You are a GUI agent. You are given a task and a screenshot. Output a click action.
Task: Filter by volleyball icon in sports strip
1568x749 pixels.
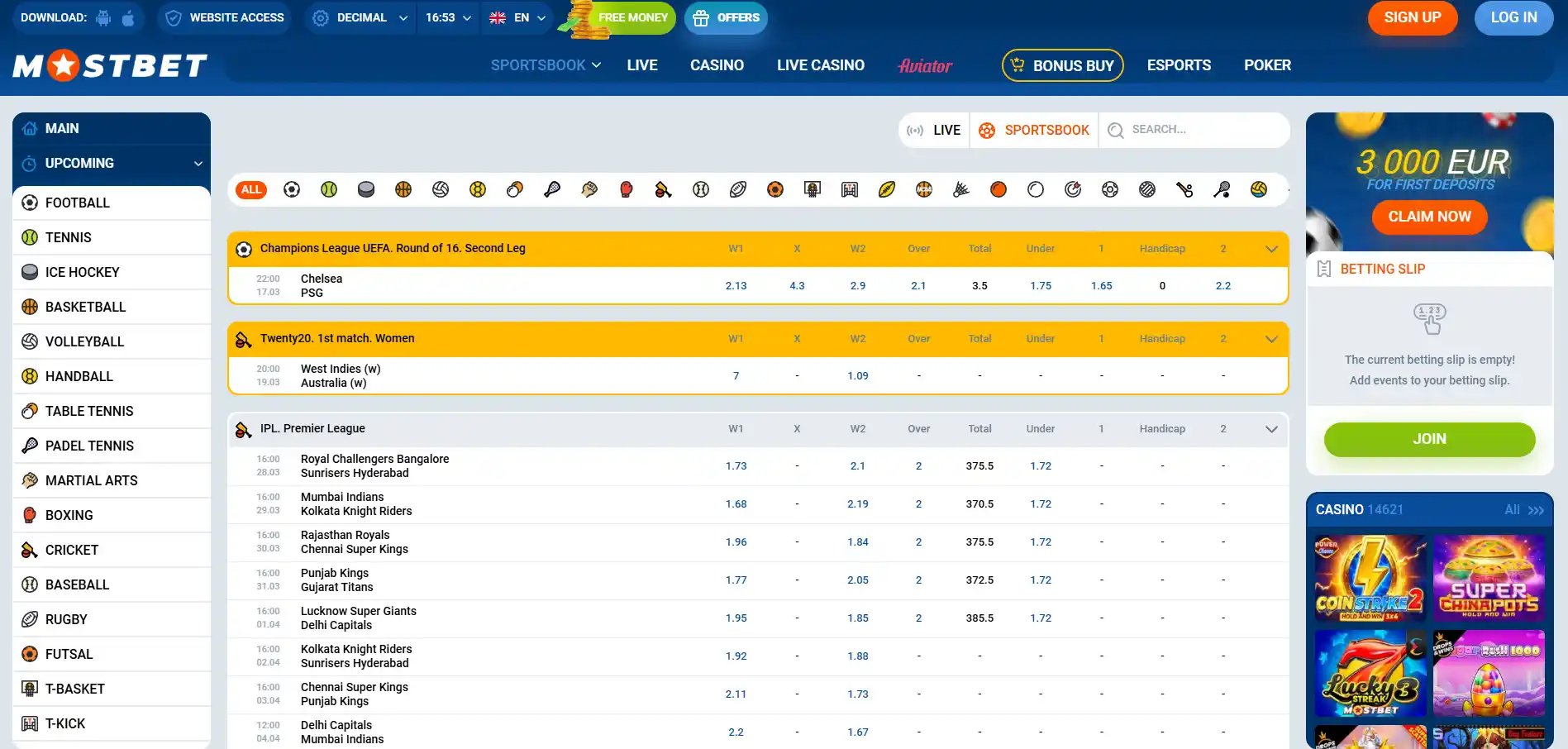[x=441, y=189]
